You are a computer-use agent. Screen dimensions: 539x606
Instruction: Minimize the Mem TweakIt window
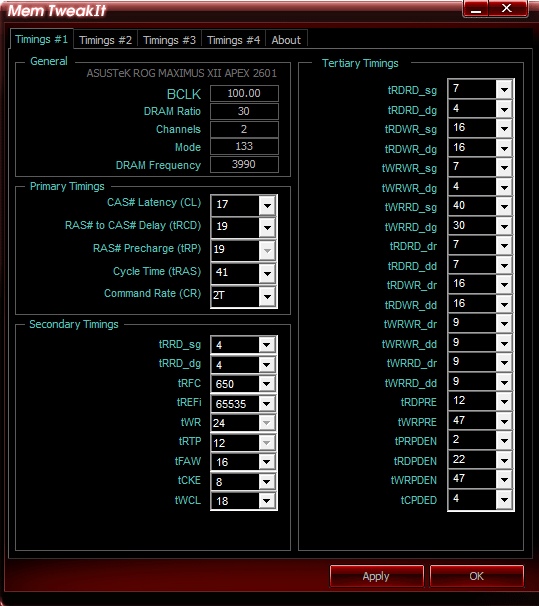476,9
